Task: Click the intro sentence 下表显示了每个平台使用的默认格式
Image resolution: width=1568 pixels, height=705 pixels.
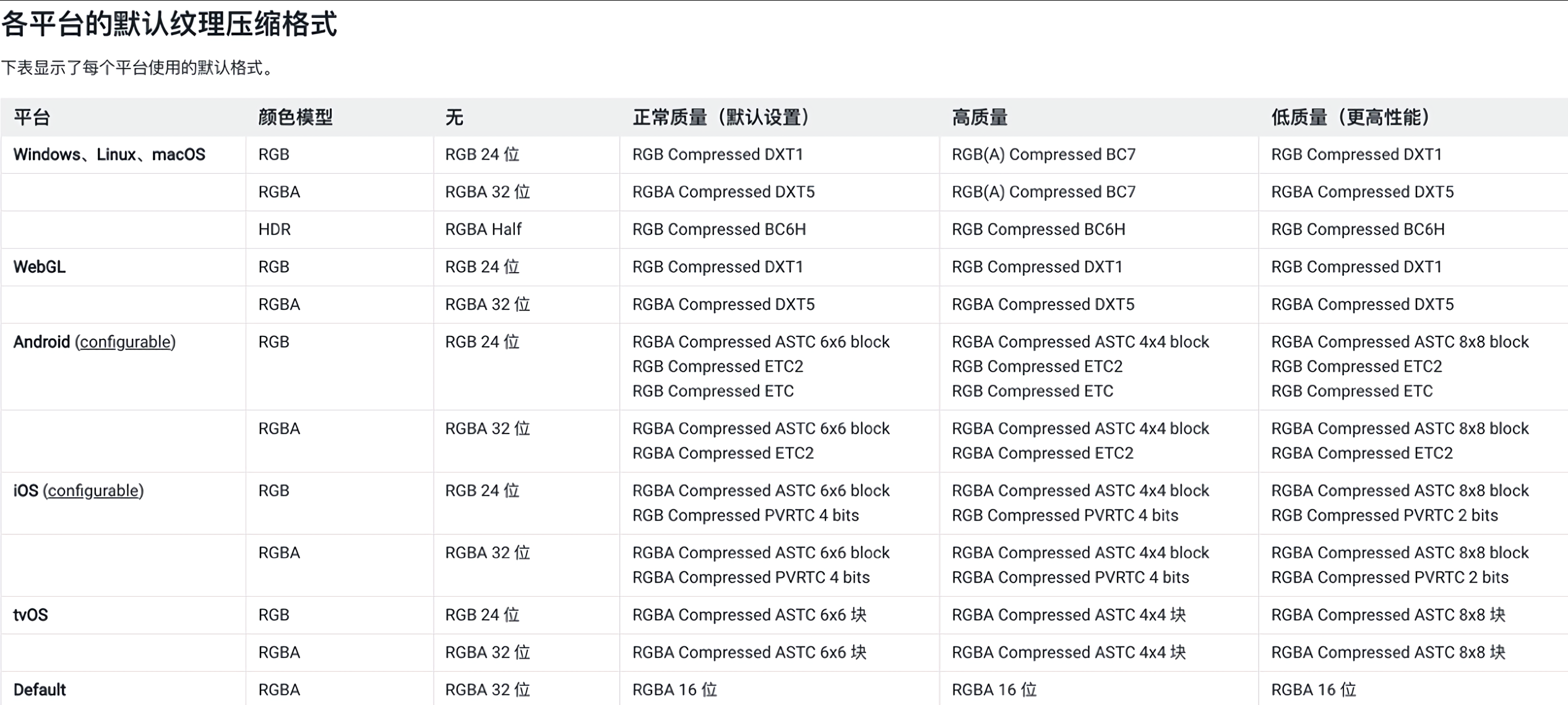Action: 136,67
